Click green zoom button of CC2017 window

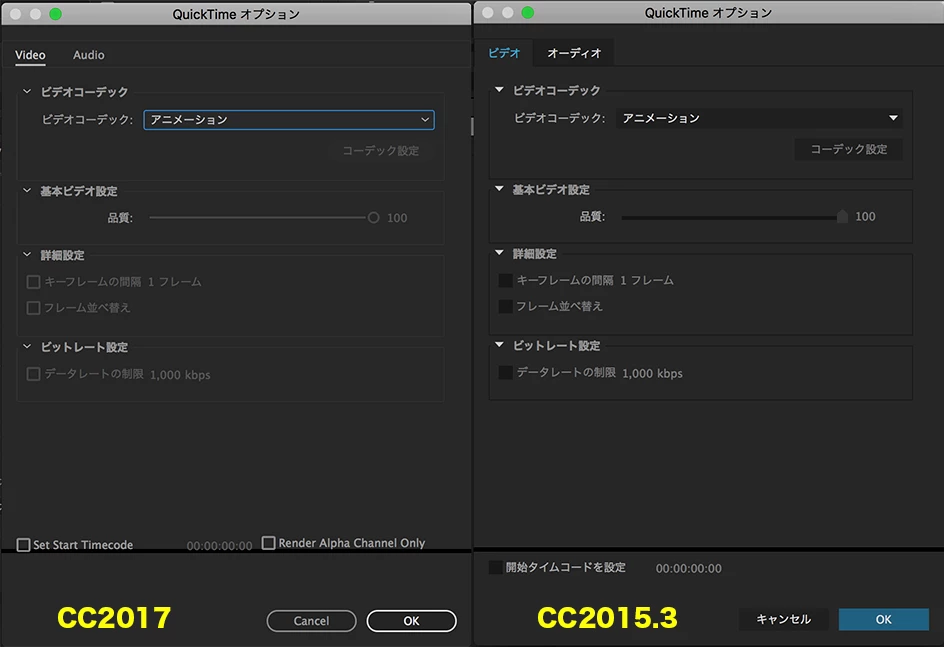[55, 14]
